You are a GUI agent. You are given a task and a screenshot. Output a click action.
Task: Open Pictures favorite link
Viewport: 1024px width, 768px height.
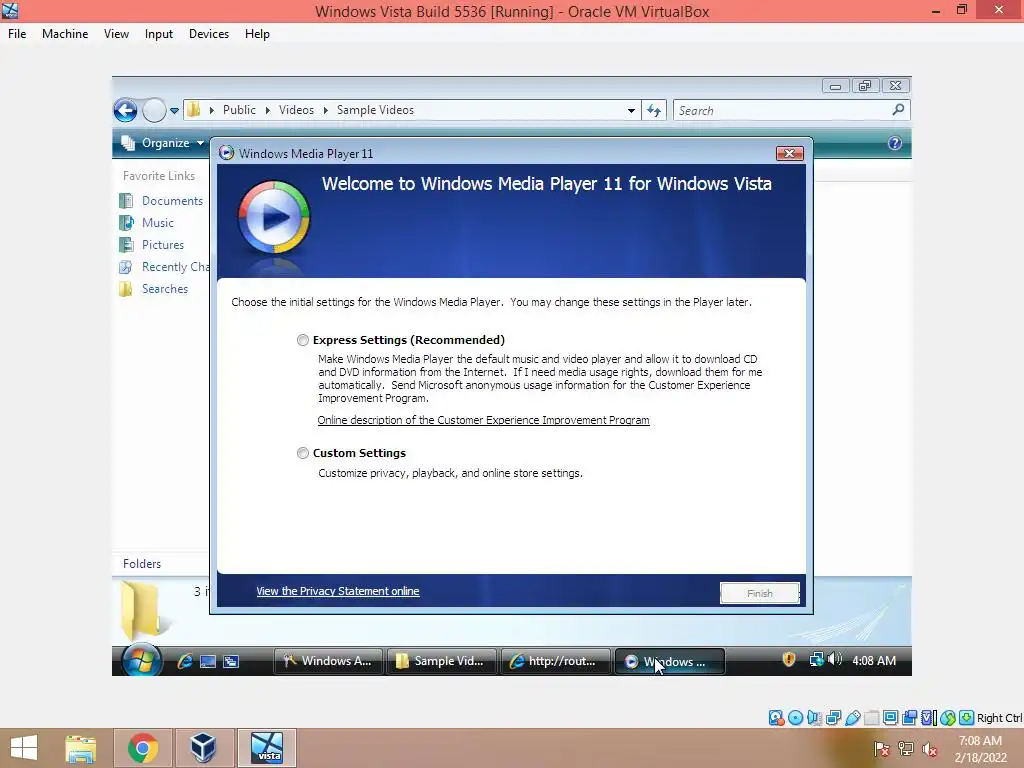point(152,245)
